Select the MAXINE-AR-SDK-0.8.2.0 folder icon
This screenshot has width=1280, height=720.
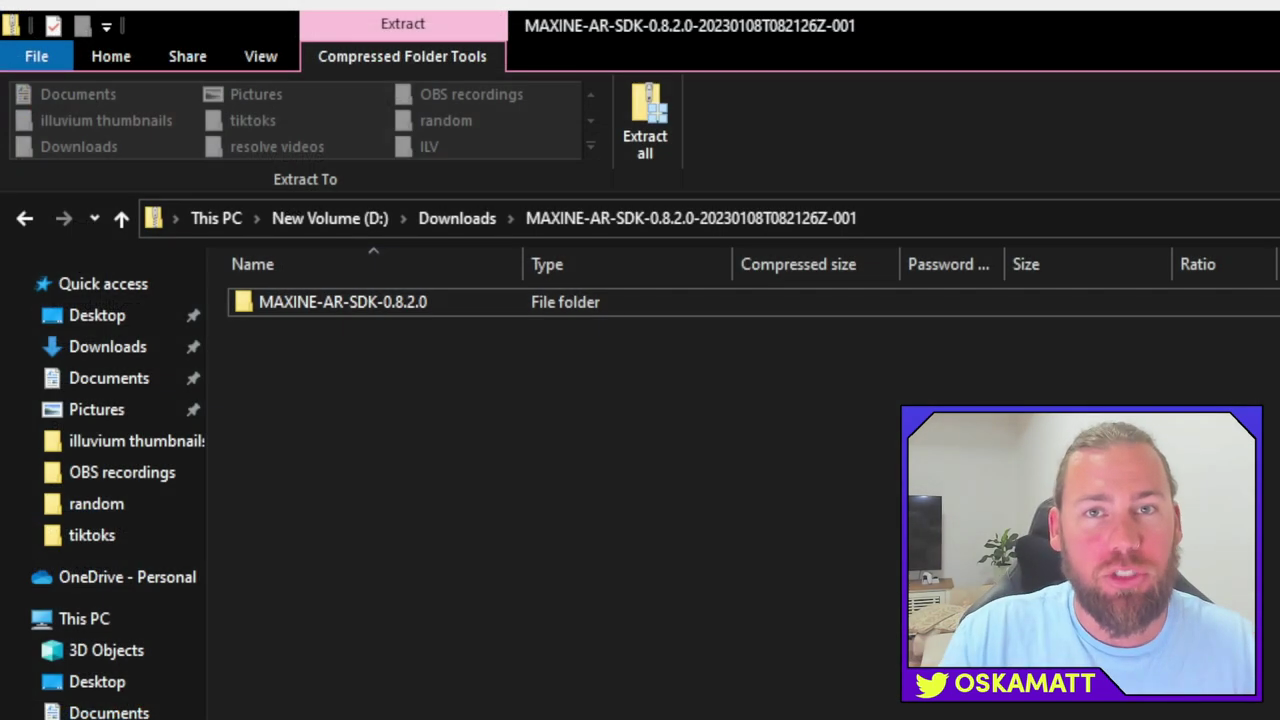tap(243, 302)
